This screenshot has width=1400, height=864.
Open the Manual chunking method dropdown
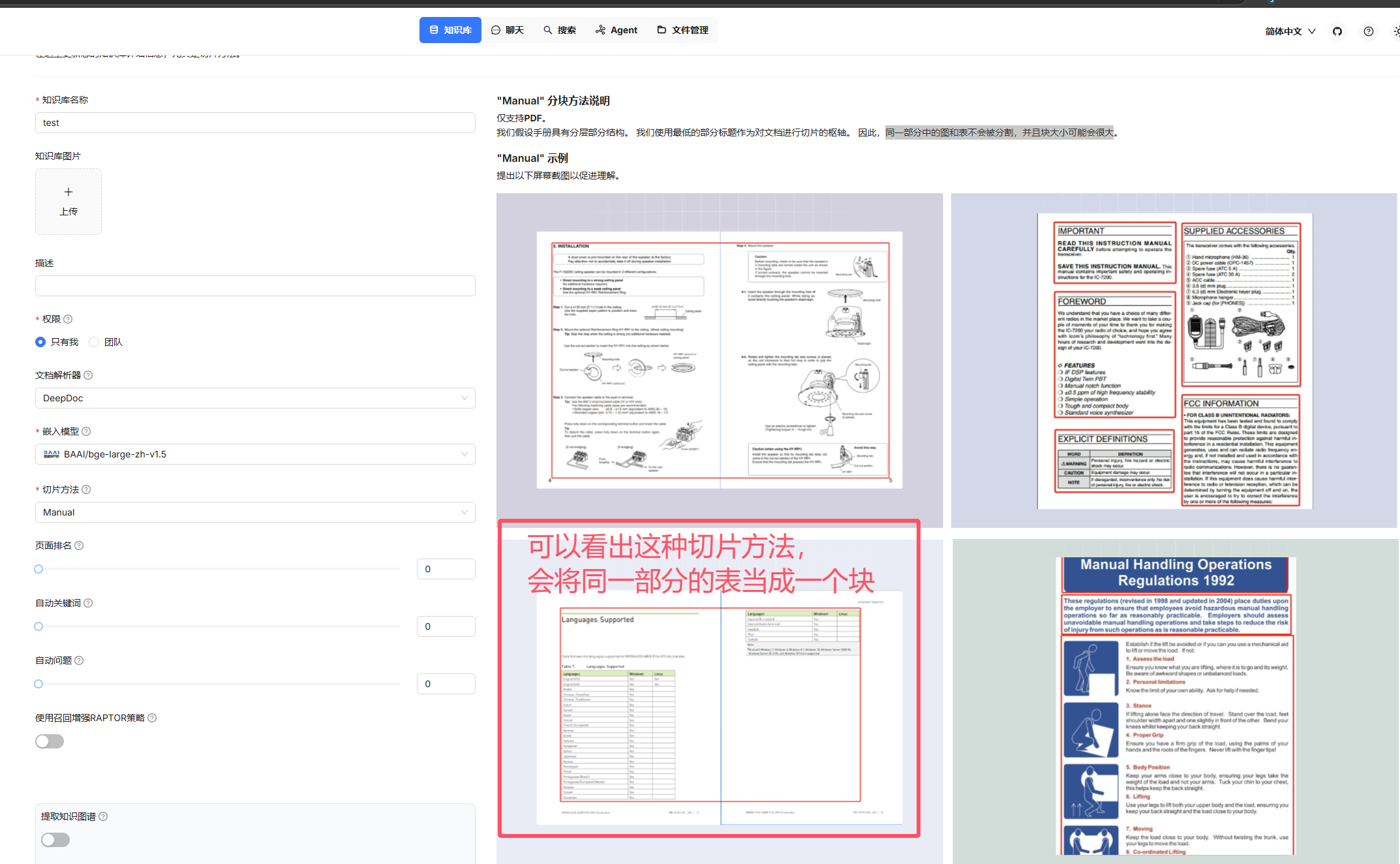(255, 512)
